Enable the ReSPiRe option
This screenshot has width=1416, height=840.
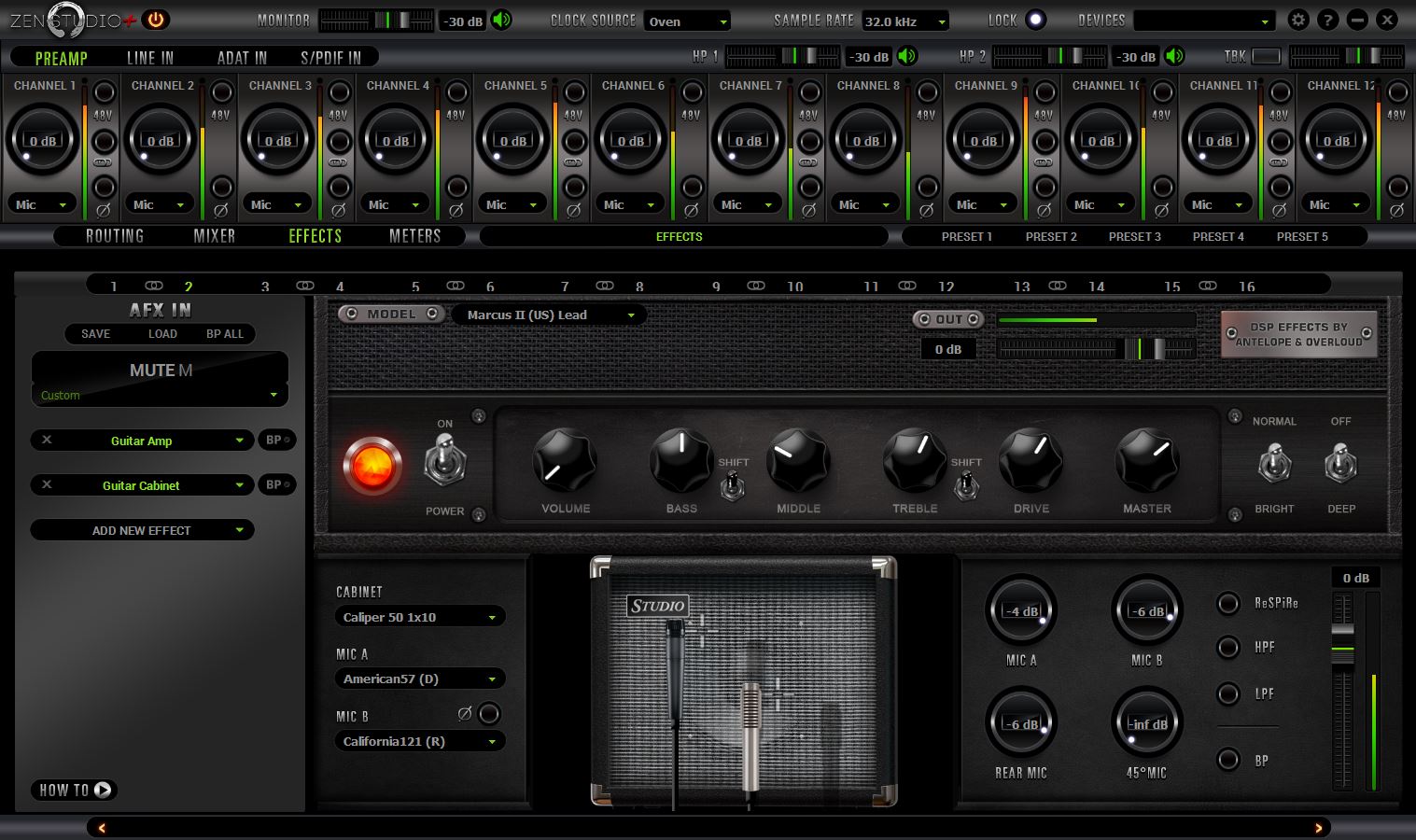[x=1228, y=603]
